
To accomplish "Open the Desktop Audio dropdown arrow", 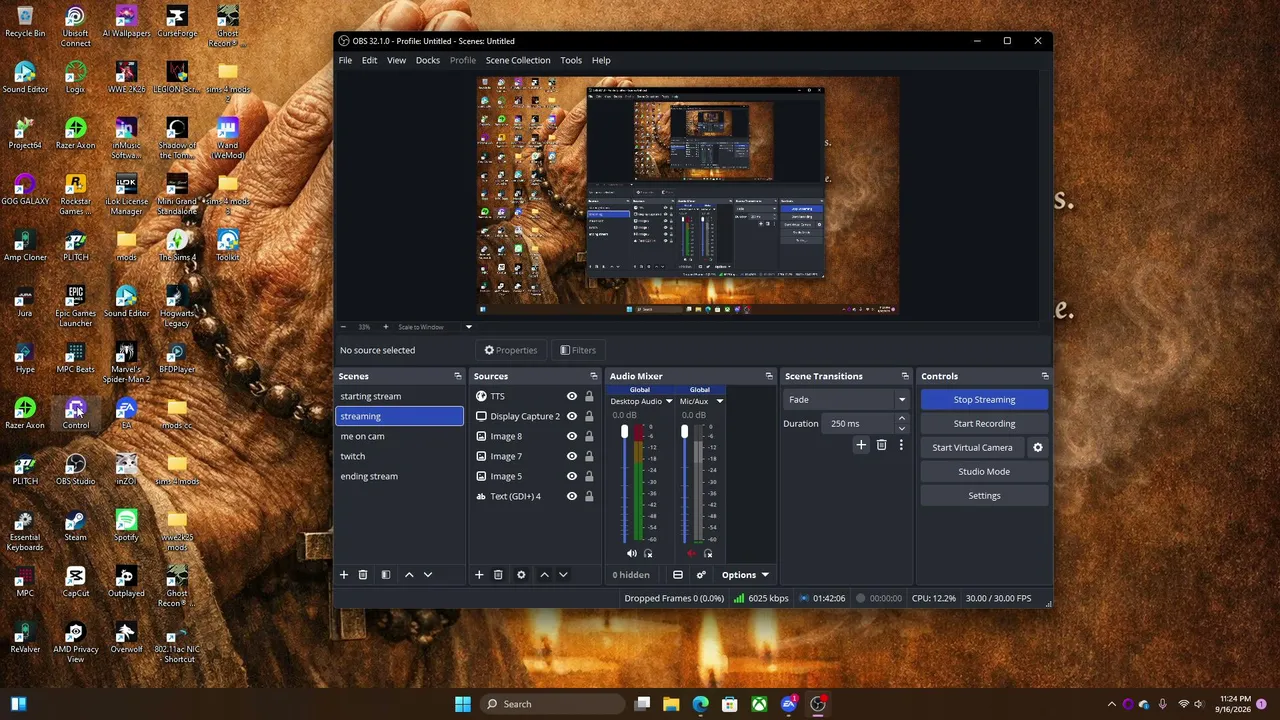I will pyautogui.click(x=668, y=401).
